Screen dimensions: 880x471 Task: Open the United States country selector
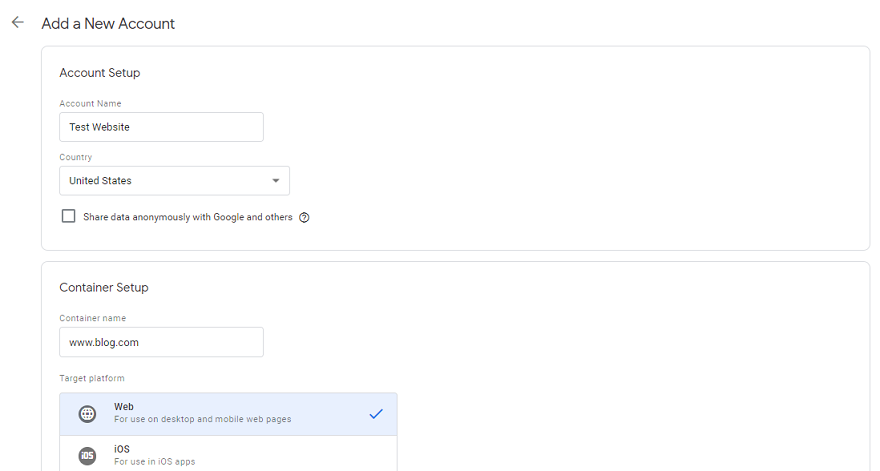tap(175, 181)
